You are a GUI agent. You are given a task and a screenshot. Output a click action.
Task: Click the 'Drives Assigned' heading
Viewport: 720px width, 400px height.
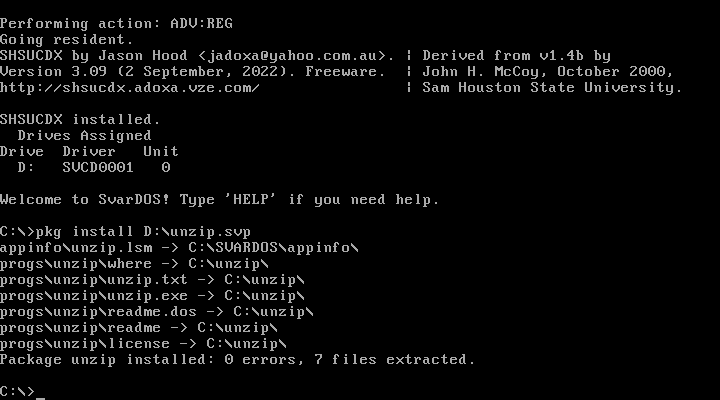pyautogui.click(x=85, y=135)
